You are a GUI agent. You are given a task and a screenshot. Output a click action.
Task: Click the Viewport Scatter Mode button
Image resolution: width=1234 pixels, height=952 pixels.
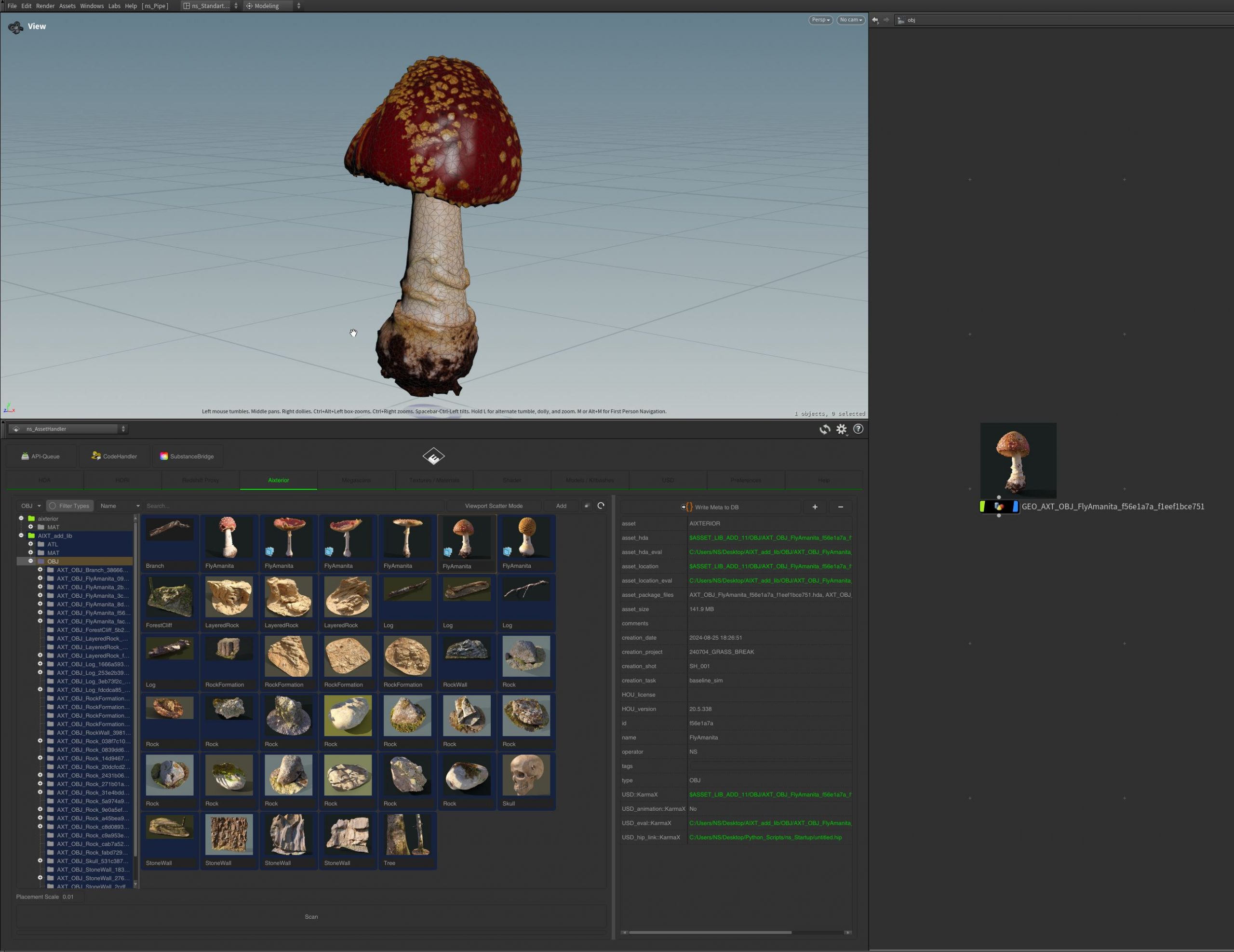point(493,506)
